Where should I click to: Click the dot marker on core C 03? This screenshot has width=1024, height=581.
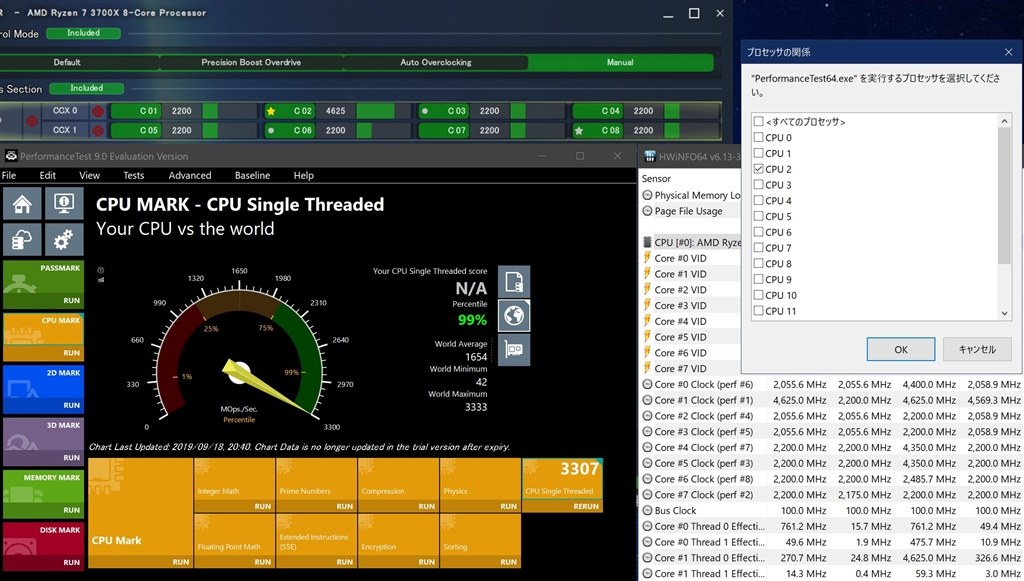pyautogui.click(x=425, y=111)
